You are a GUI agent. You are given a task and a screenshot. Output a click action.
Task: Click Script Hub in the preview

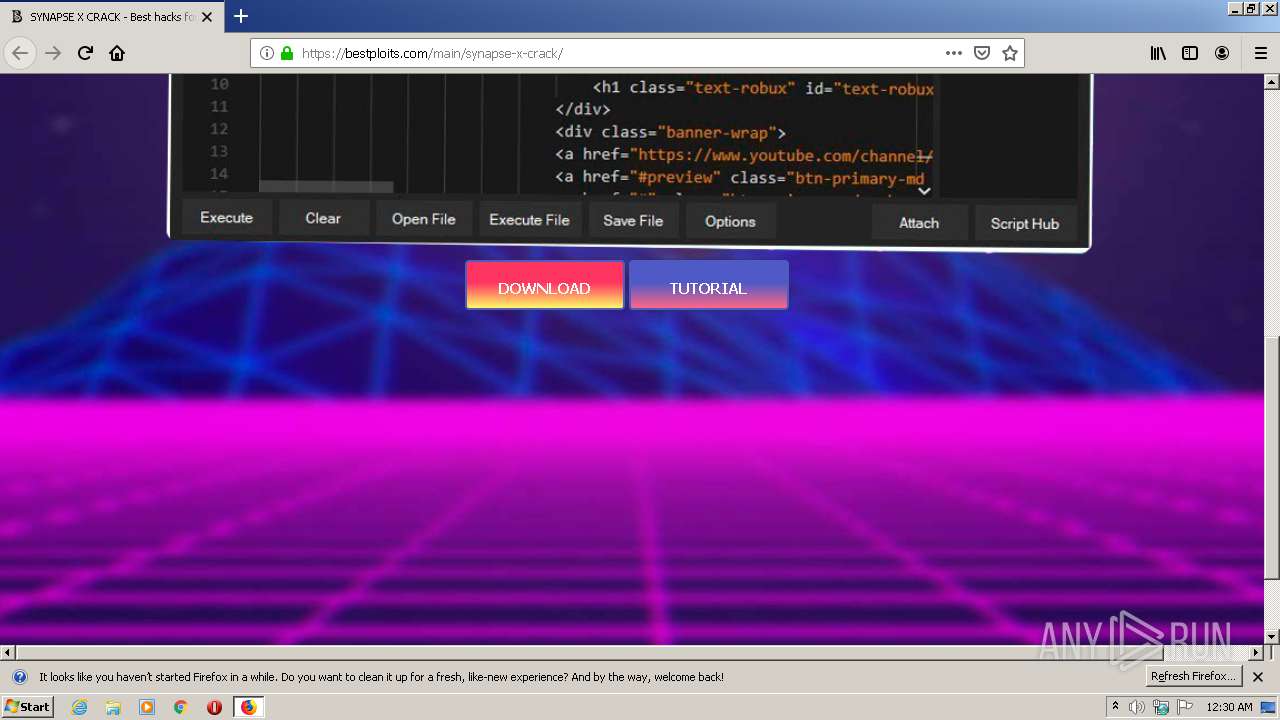[x=1025, y=224]
